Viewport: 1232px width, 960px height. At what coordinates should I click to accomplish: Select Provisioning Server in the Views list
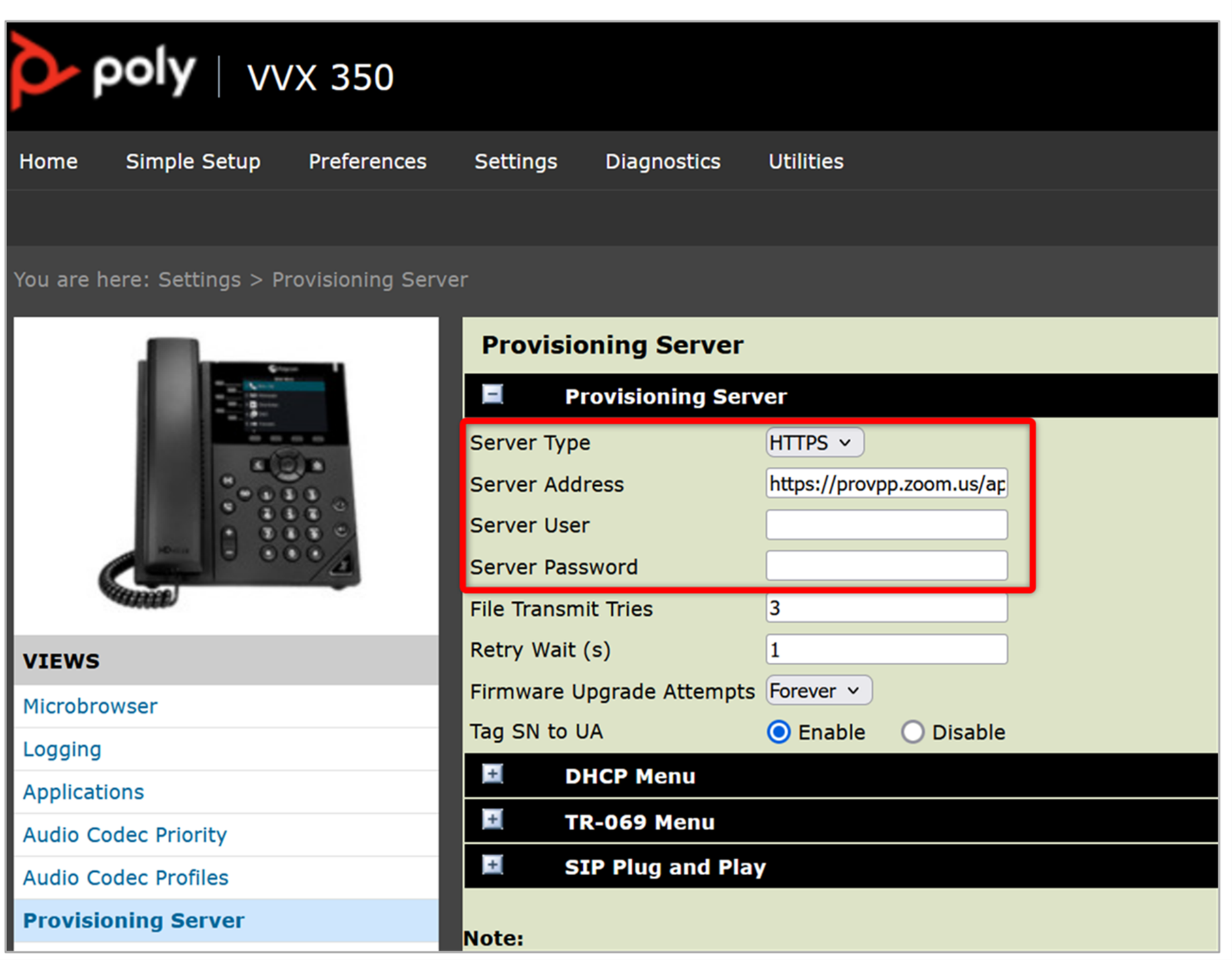[x=226, y=920]
